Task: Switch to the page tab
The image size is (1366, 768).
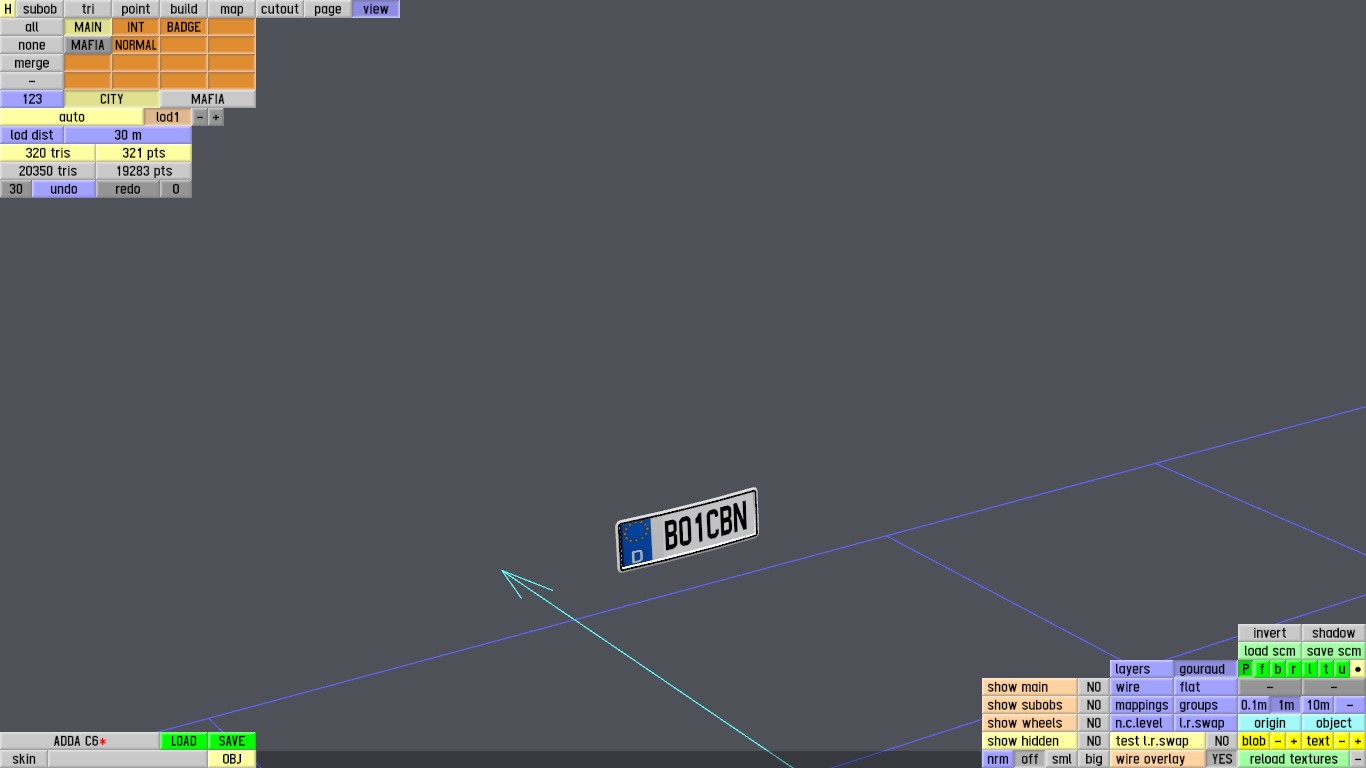Action: pyautogui.click(x=328, y=9)
